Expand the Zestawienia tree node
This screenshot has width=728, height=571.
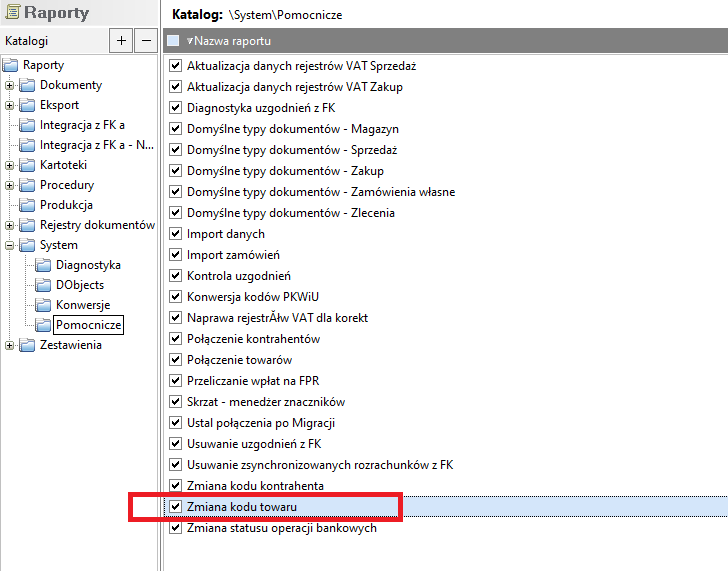click(9, 346)
